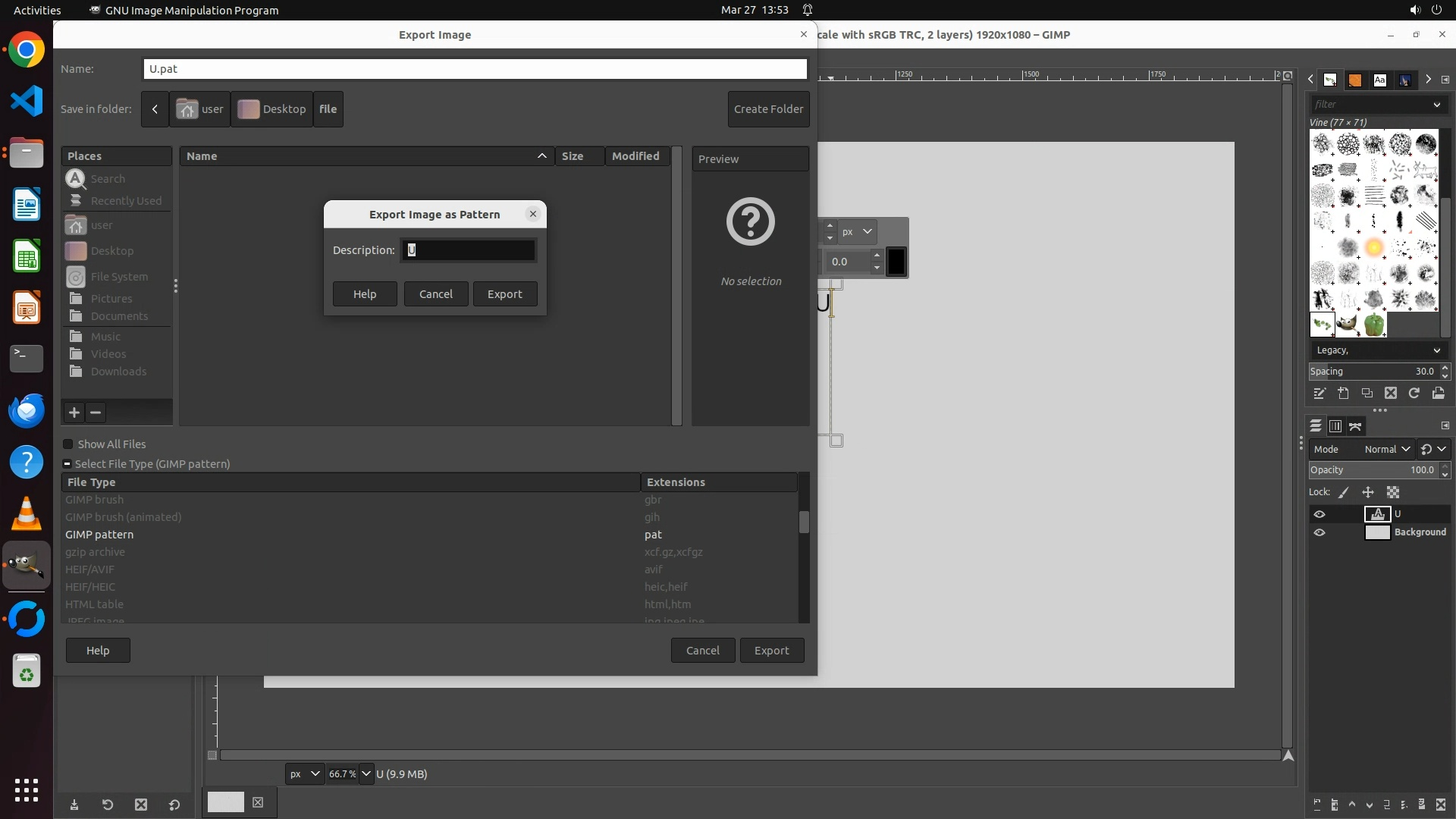Click the refresh brushes icon

tap(1414, 393)
